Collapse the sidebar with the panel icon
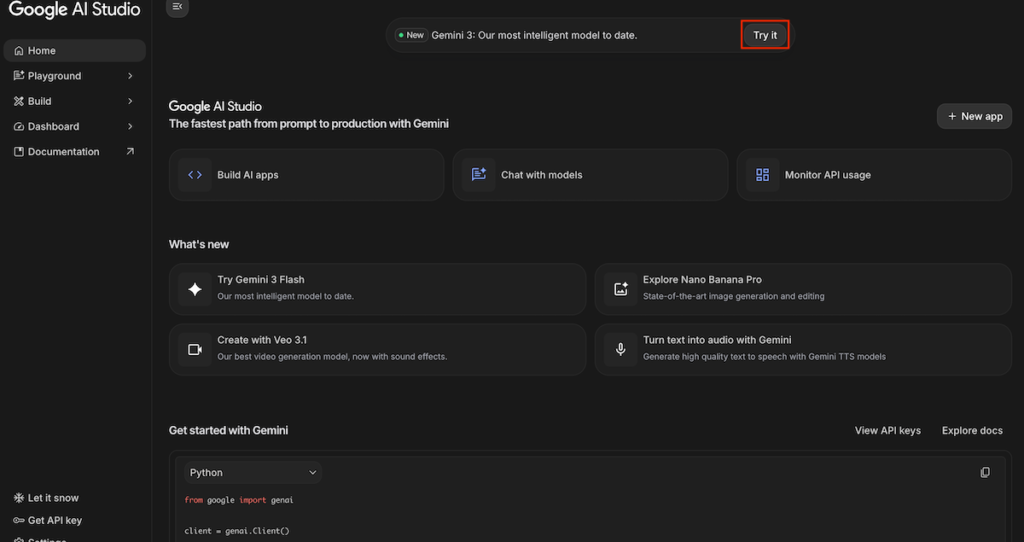The height and width of the screenshot is (542, 1024). coord(177,7)
